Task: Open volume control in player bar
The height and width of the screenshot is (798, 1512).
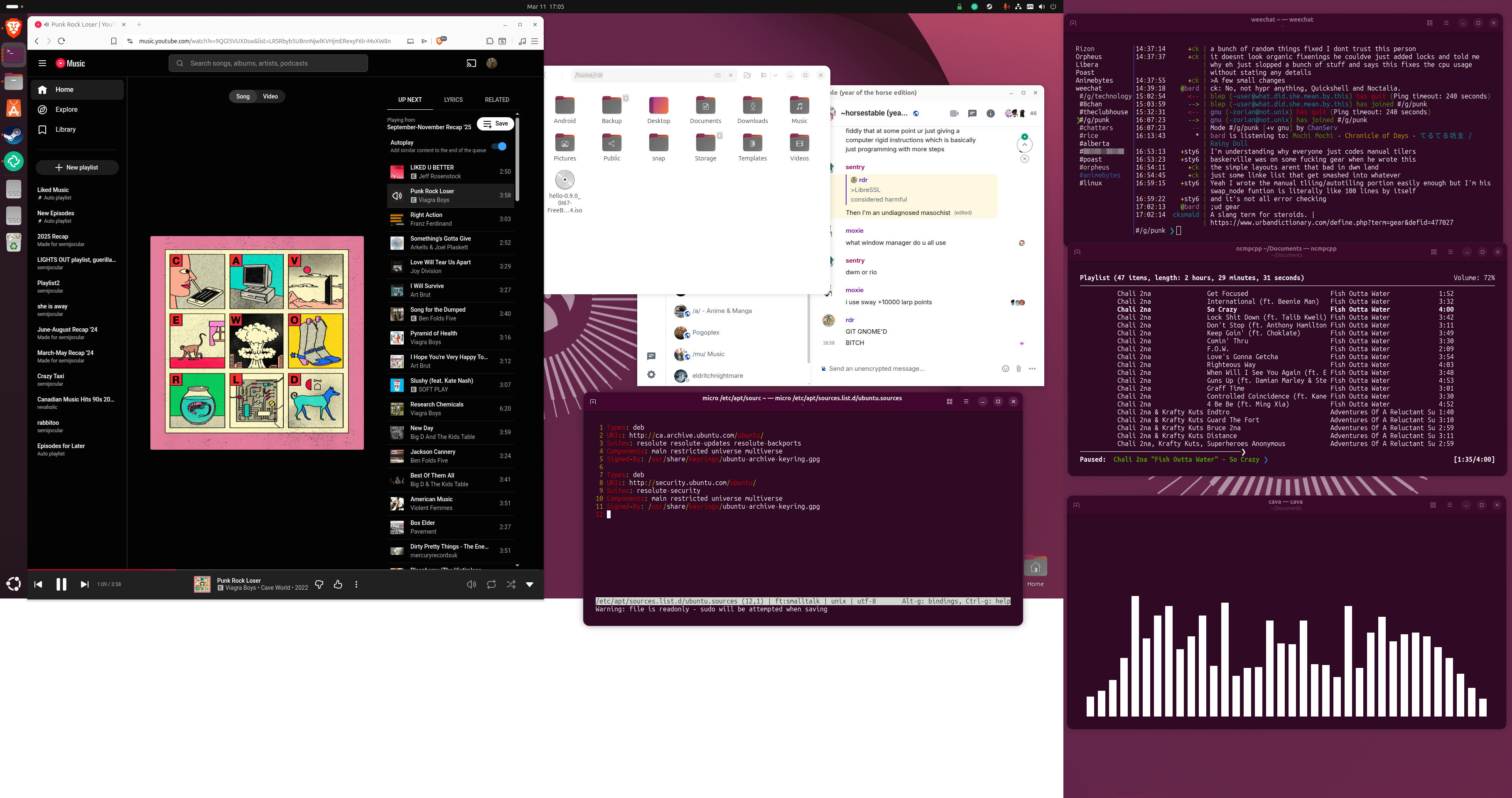Action: coord(471,584)
